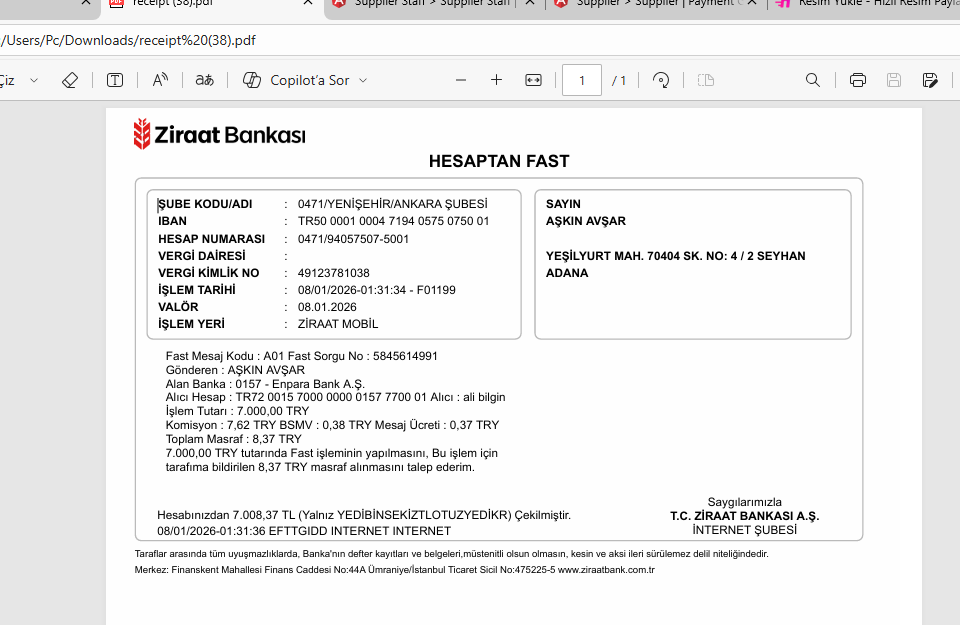Click T.C. ZİRAAT BANKASI A.Ş. signature
This screenshot has width=960, height=625.
[744, 516]
